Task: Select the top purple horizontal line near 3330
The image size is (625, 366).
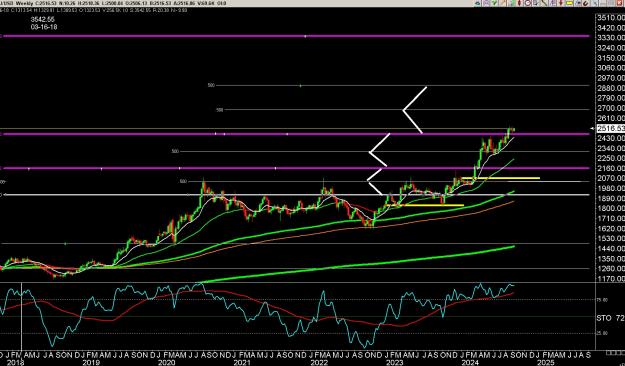Action: click(295, 36)
